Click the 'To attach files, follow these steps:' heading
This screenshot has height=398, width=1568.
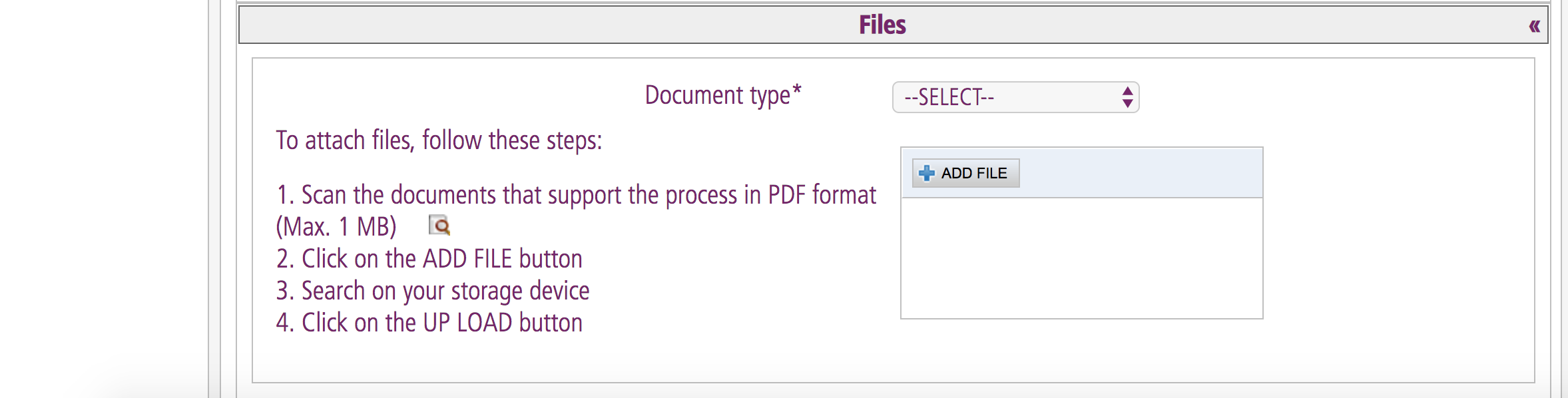(x=439, y=140)
